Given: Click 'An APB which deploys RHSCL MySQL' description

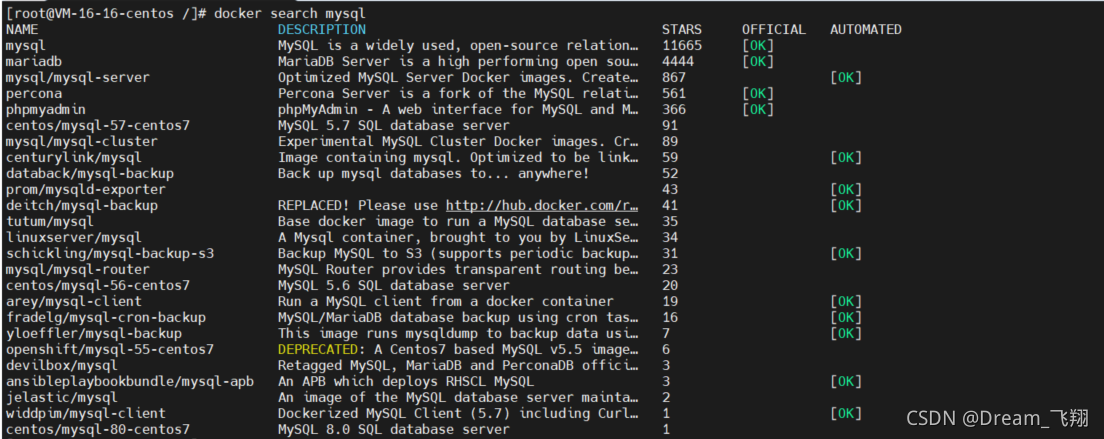Looking at the screenshot, I should 406,381.
